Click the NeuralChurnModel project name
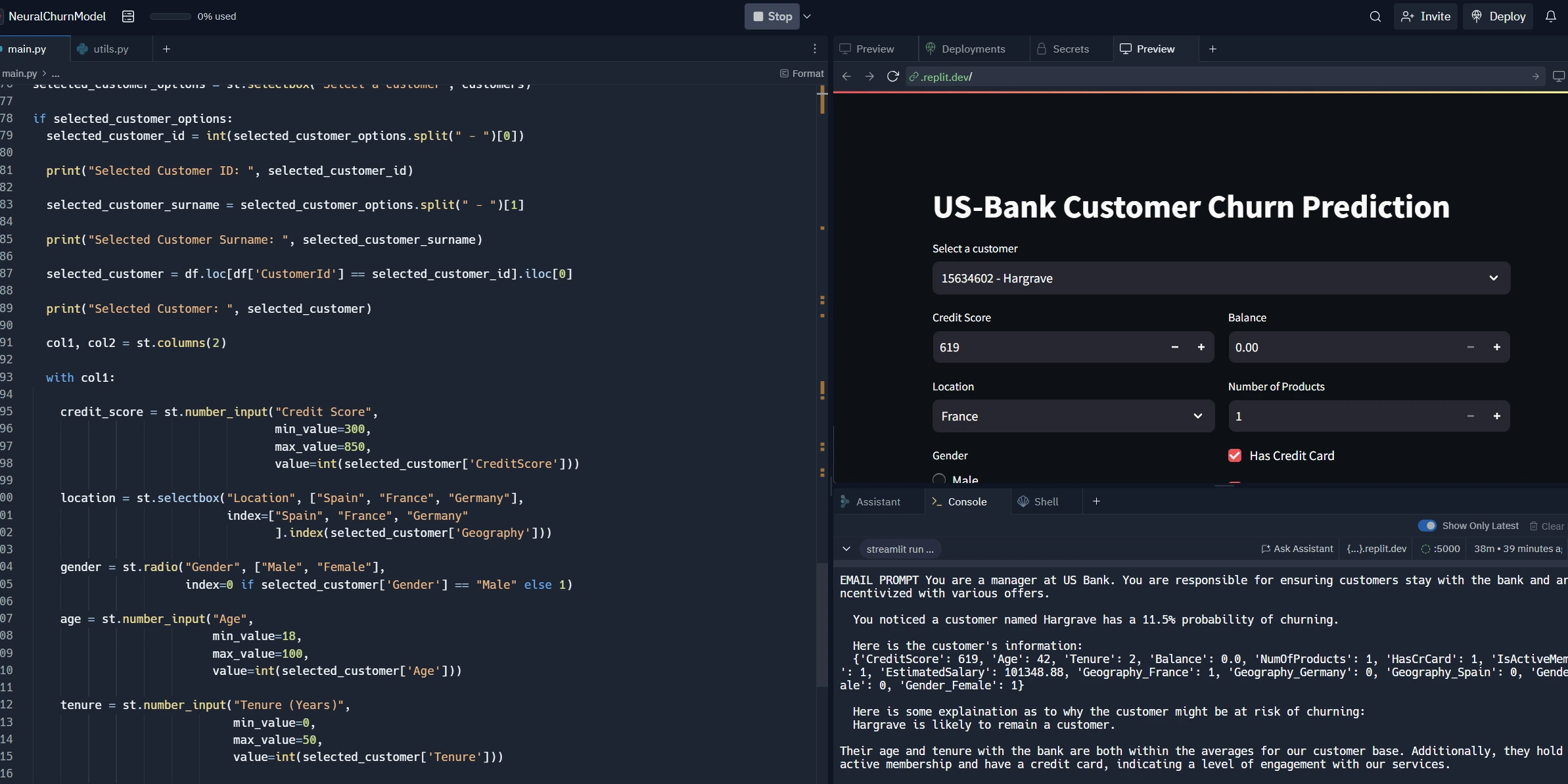The height and width of the screenshot is (784, 1568). click(x=57, y=16)
